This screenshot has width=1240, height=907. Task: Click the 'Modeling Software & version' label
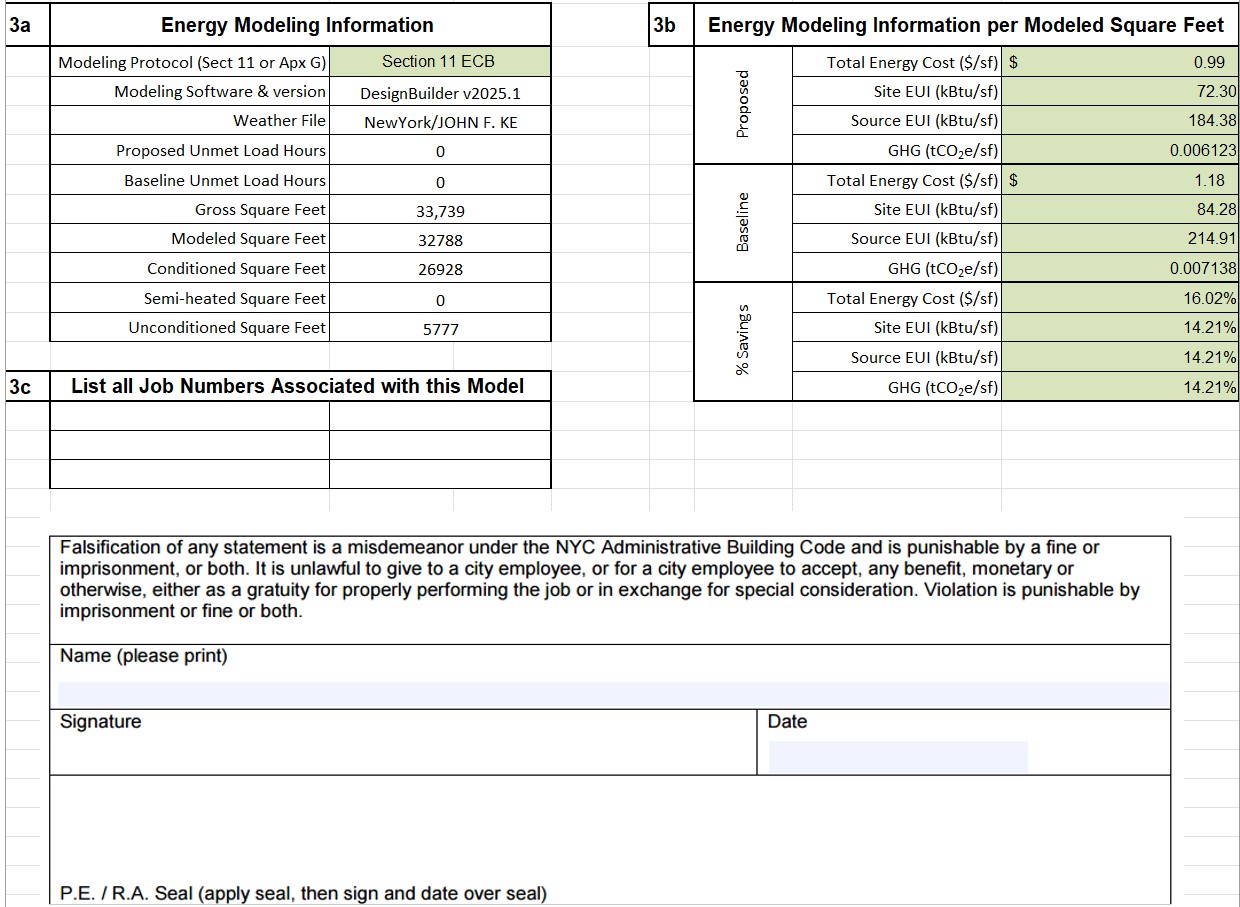pos(190,92)
